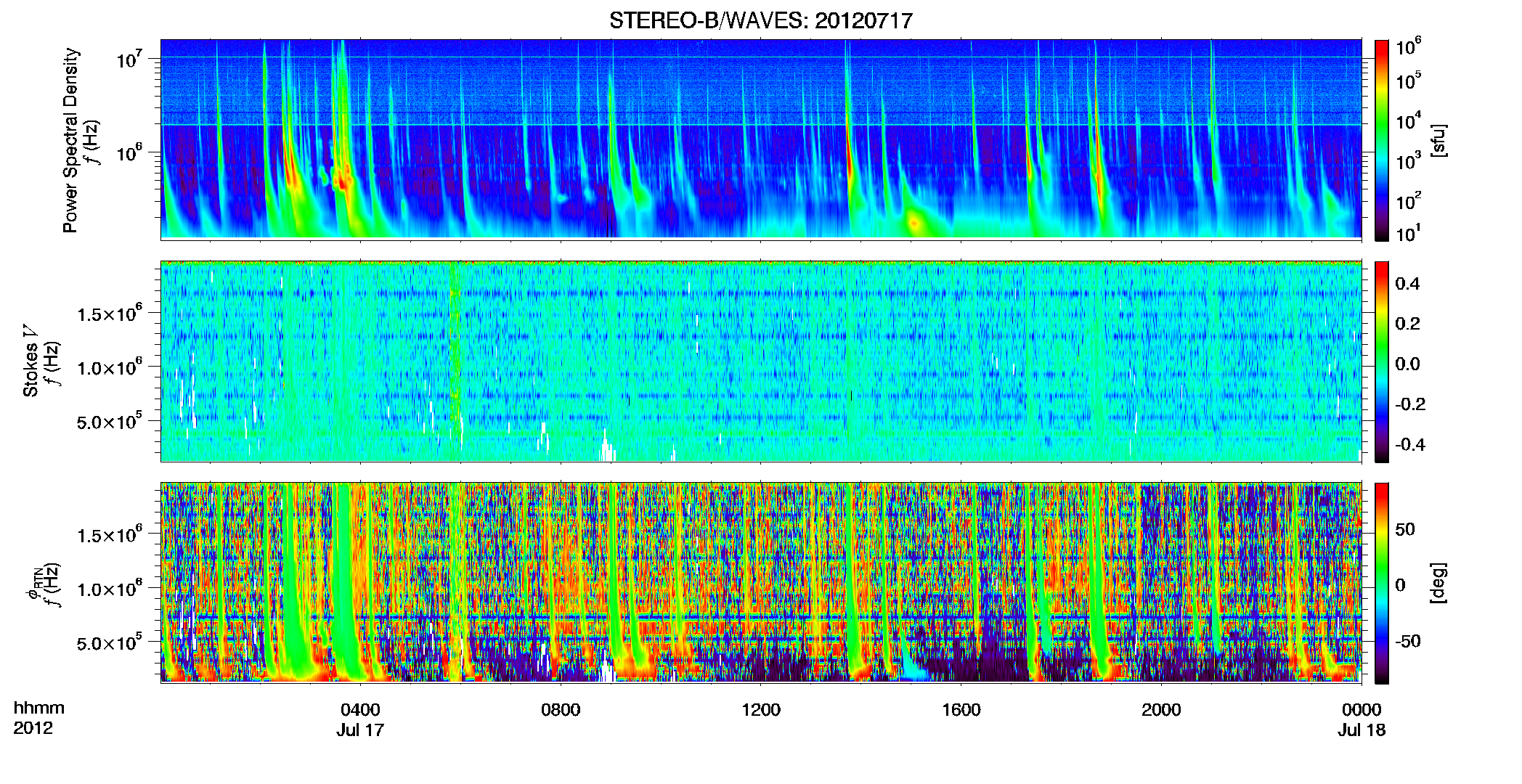Click the '0.4' Stokes color bar tick

click(1407, 284)
